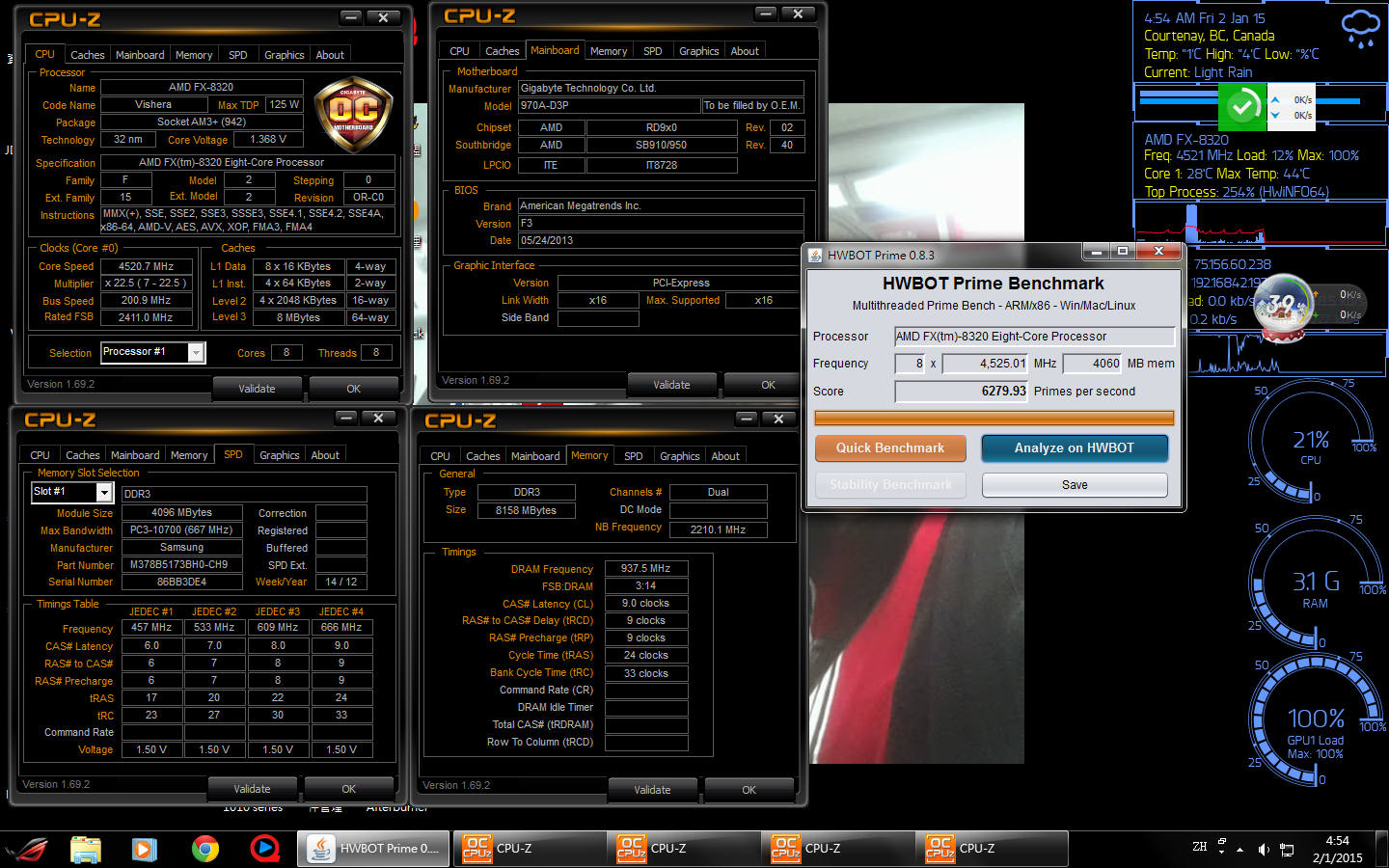Select SPD tab in the Mainboard window
This screenshot has height=868, width=1389.
(x=653, y=51)
